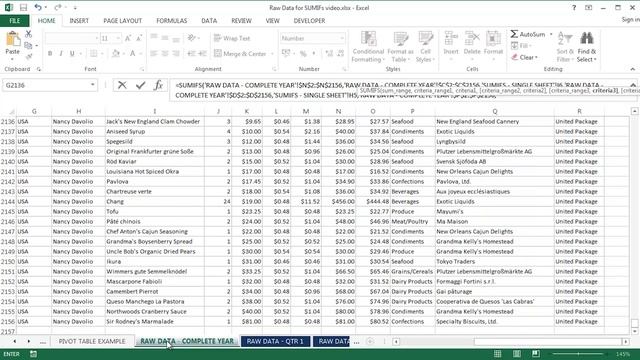Cancel formula entry with X icon

(122, 85)
